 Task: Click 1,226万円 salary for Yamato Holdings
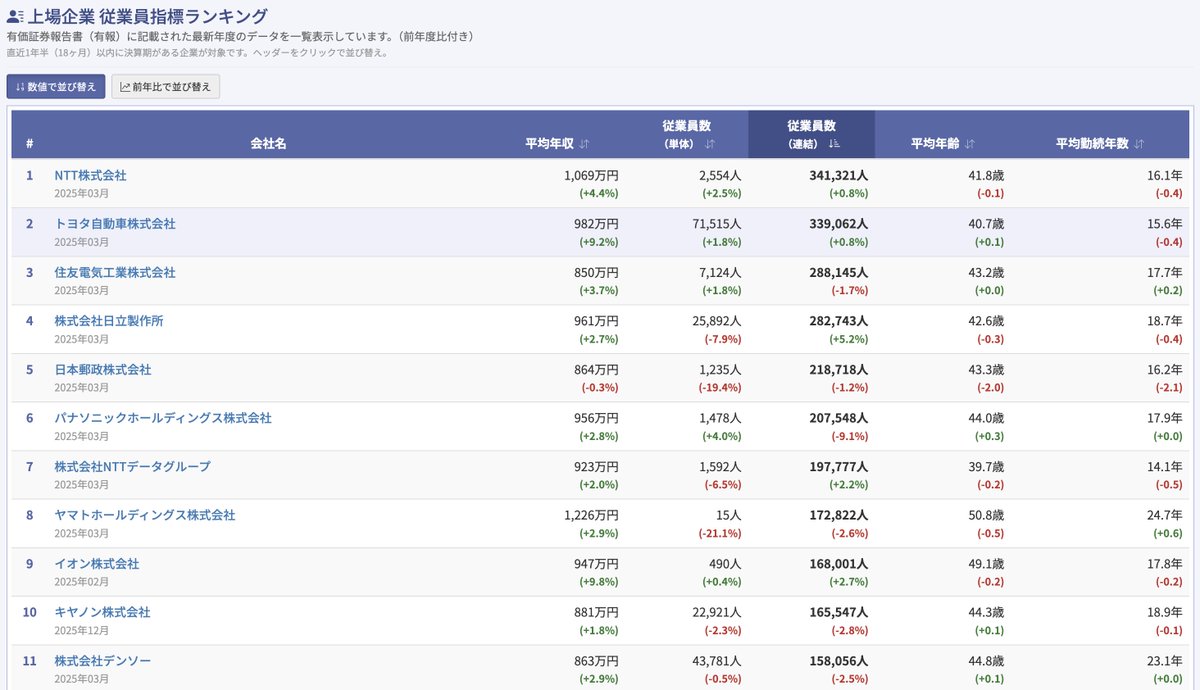pos(591,515)
